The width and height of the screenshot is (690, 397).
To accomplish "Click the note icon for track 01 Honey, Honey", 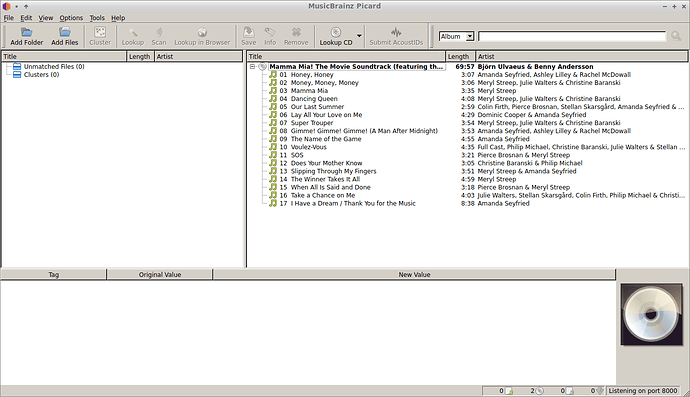I will point(273,74).
